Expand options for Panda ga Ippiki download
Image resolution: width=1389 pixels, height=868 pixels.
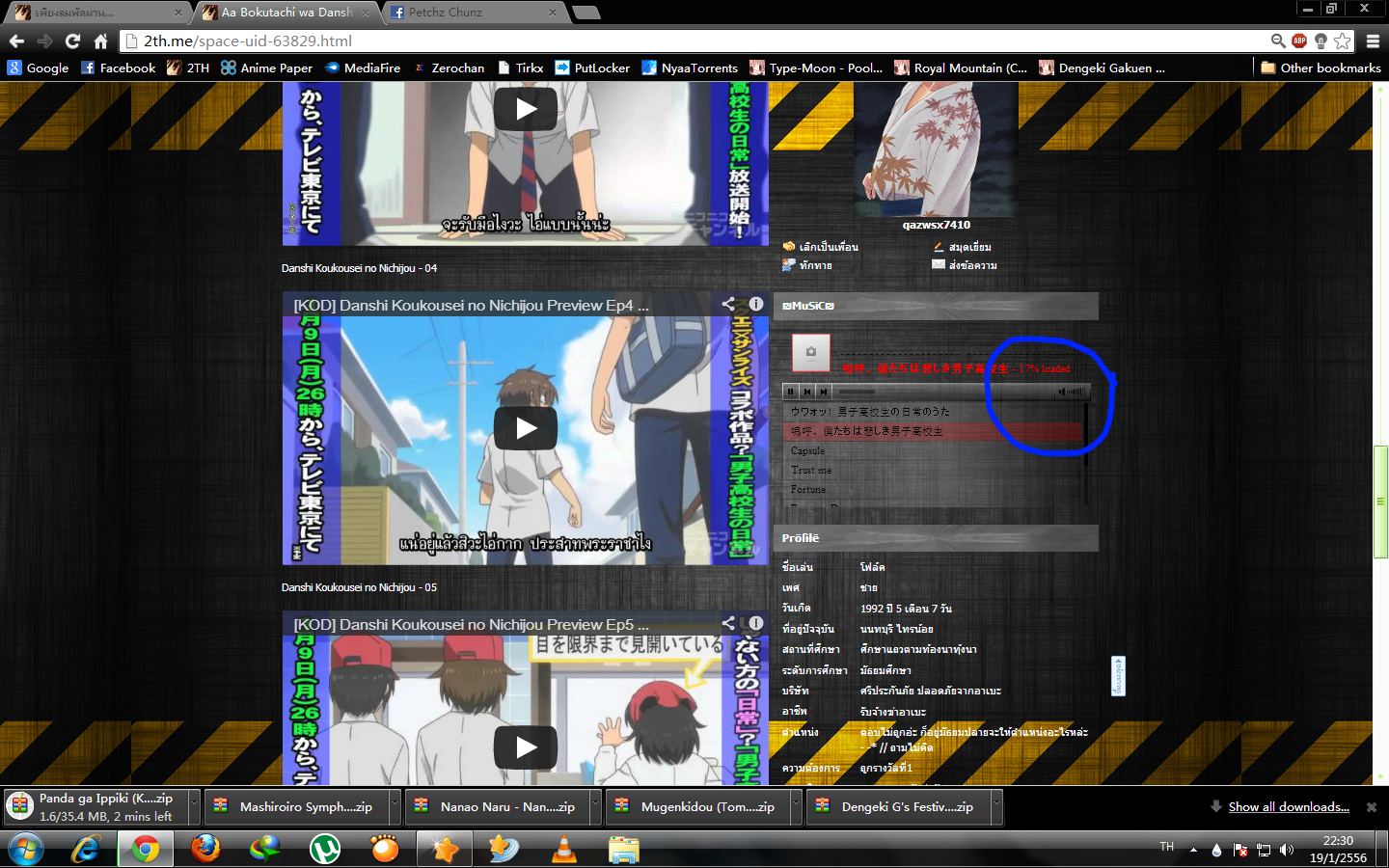[x=194, y=806]
